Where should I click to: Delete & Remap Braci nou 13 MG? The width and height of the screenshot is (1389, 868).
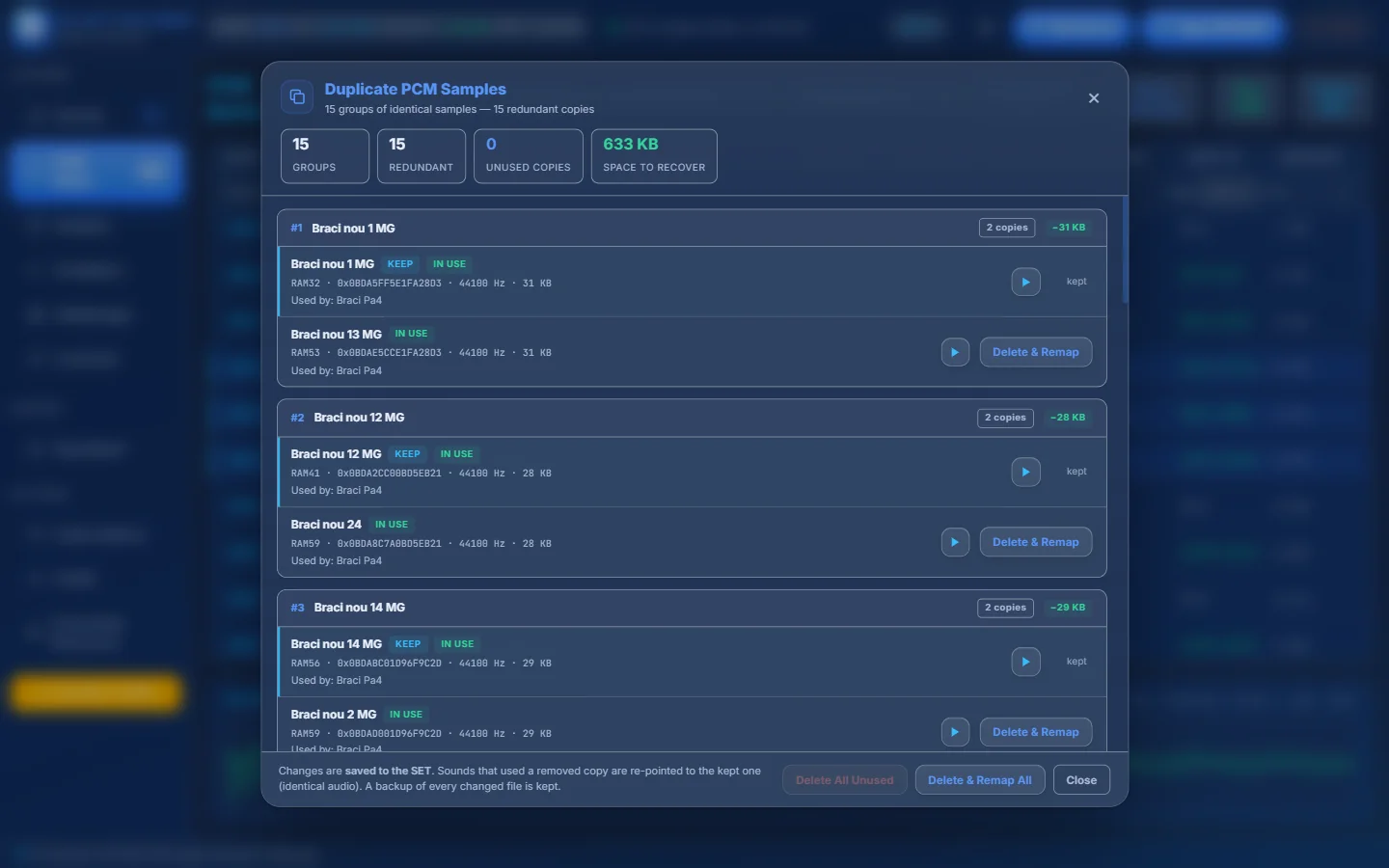[x=1036, y=352]
